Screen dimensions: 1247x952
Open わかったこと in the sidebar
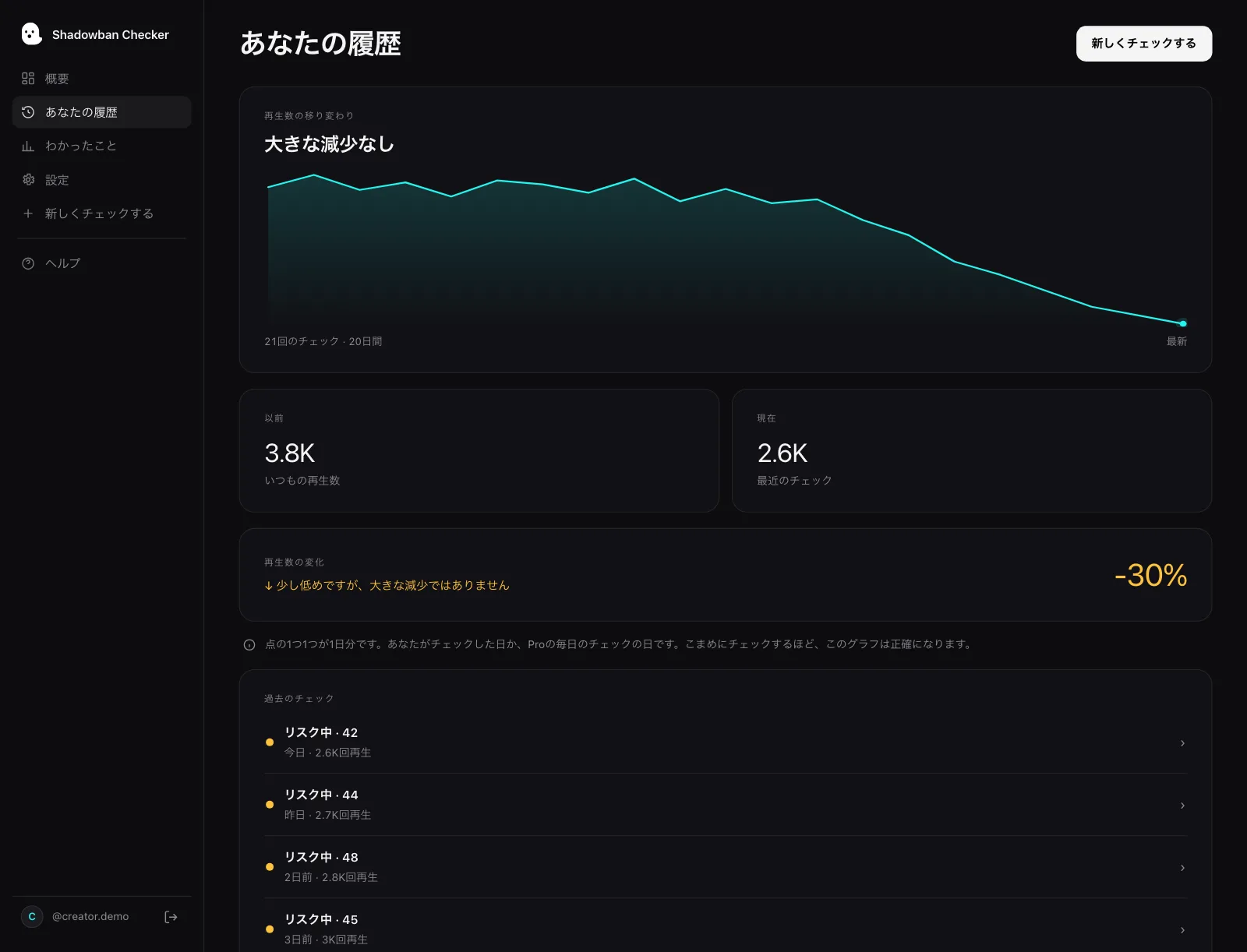click(x=102, y=146)
